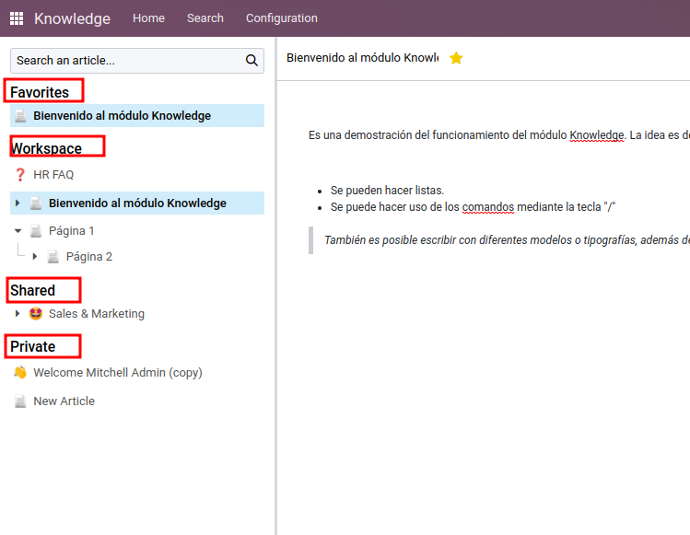Viewport: 690px width, 535px height.
Task: Open the Página 1 article
Action: 71,231
